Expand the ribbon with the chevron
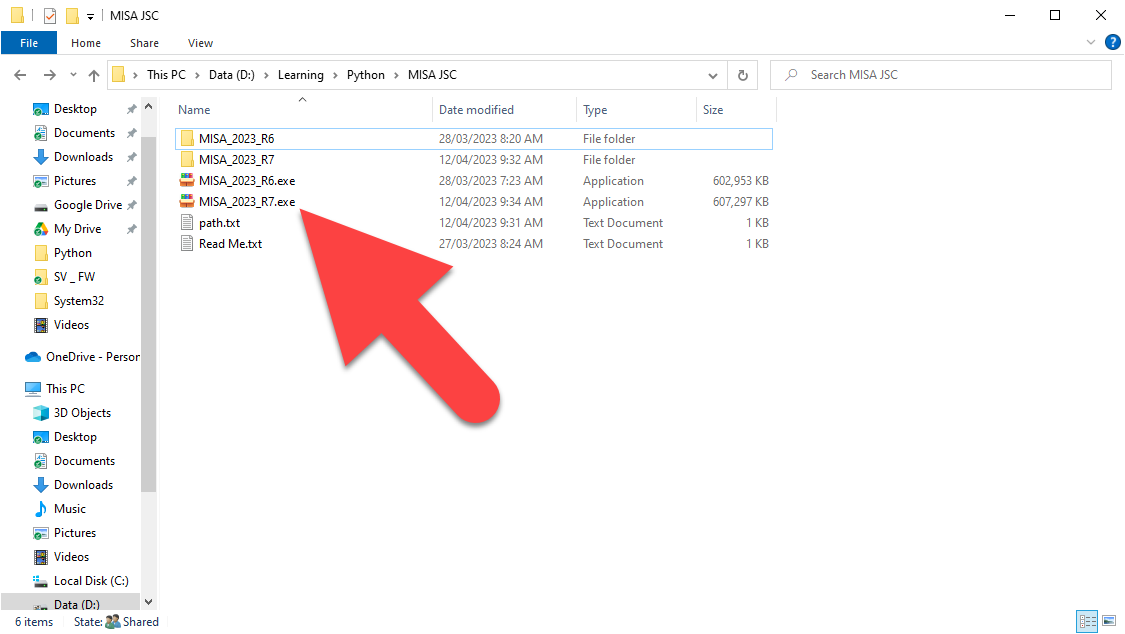 pyautogui.click(x=1091, y=42)
